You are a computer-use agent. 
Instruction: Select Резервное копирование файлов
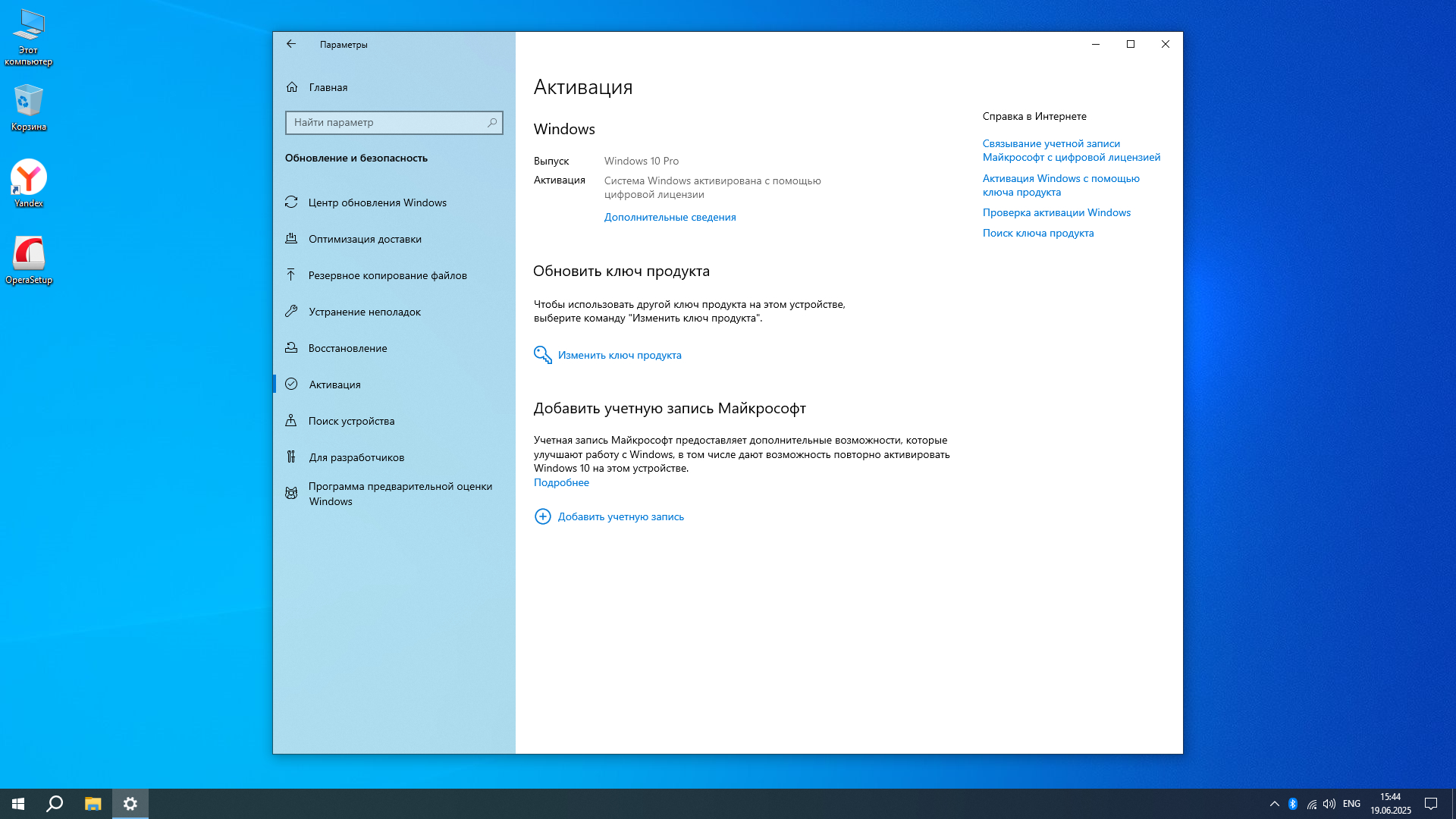pos(387,275)
